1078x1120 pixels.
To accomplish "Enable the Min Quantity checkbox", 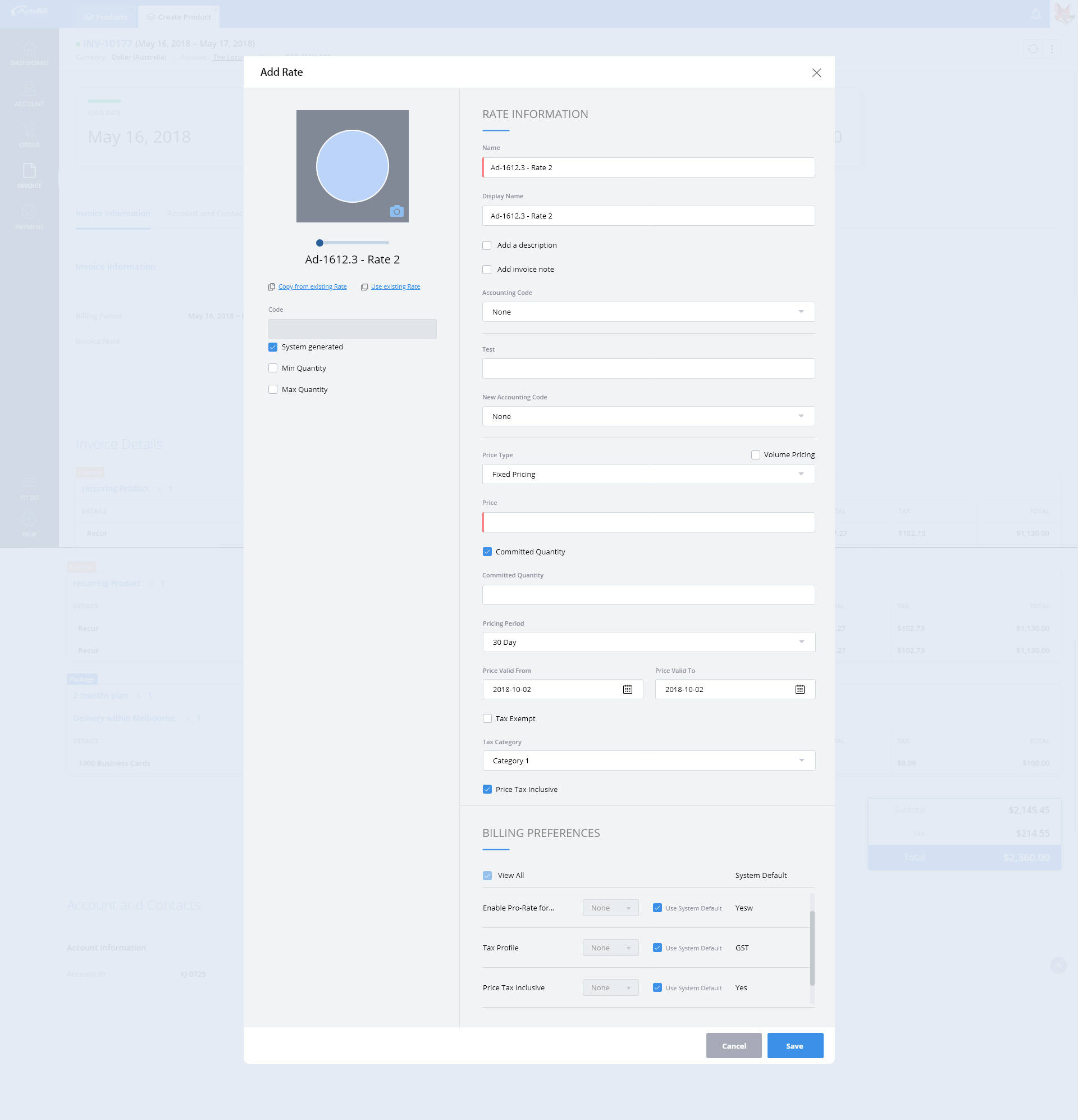I will 273,368.
